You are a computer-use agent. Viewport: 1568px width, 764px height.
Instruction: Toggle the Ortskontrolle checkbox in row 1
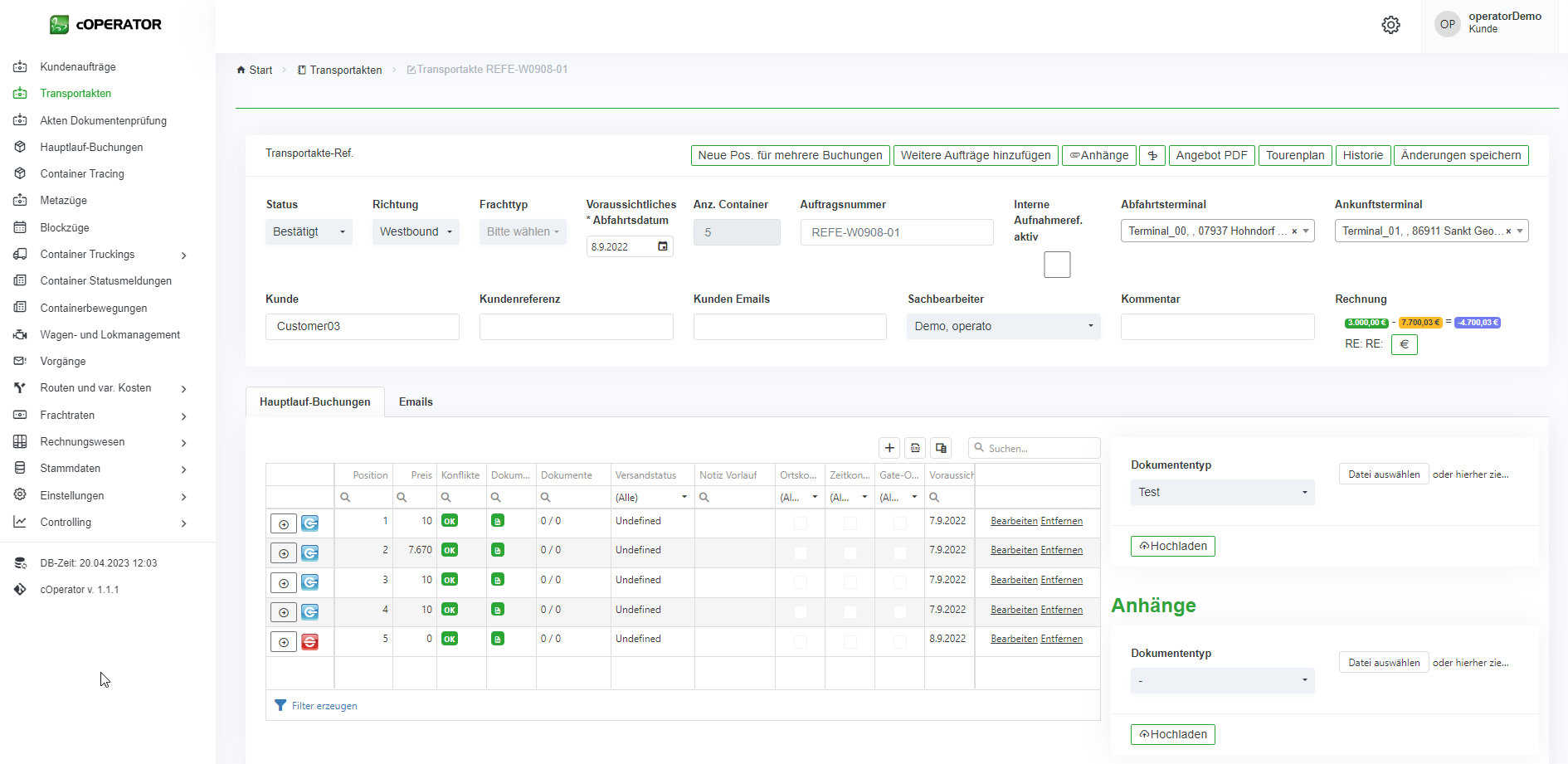pos(800,523)
